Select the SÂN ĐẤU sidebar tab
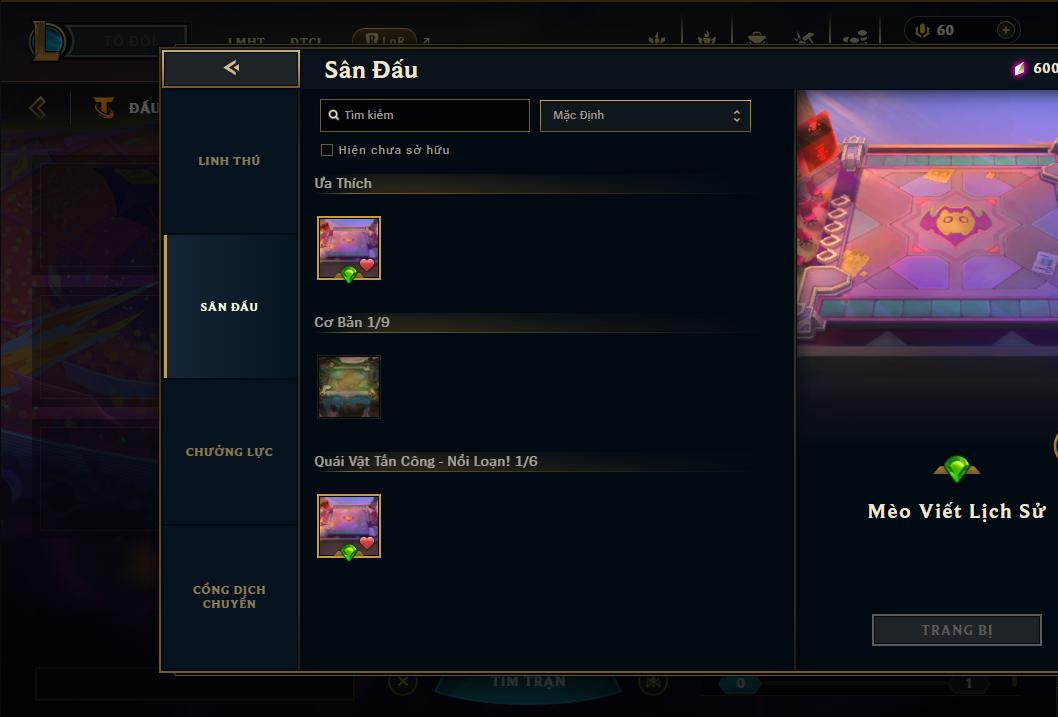 click(x=229, y=307)
